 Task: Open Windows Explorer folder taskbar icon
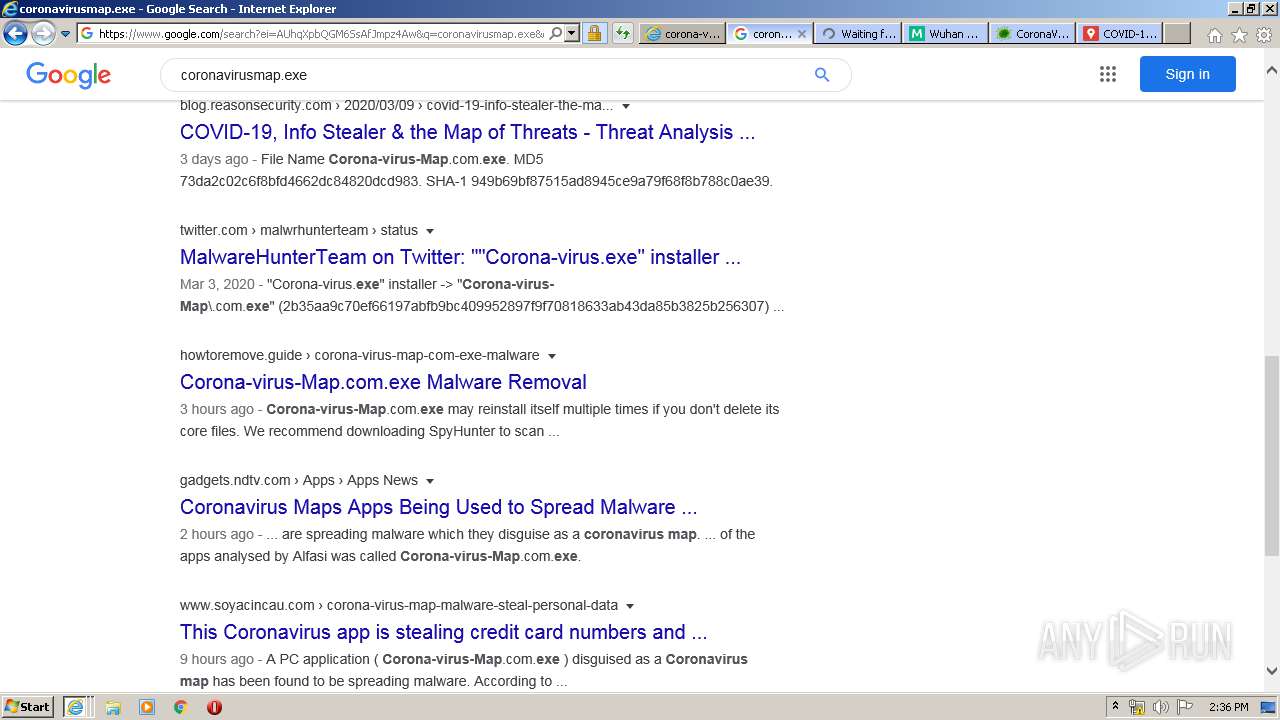tap(113, 707)
